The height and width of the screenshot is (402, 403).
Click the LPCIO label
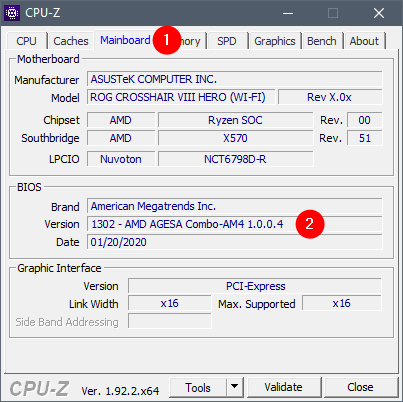tap(64, 159)
